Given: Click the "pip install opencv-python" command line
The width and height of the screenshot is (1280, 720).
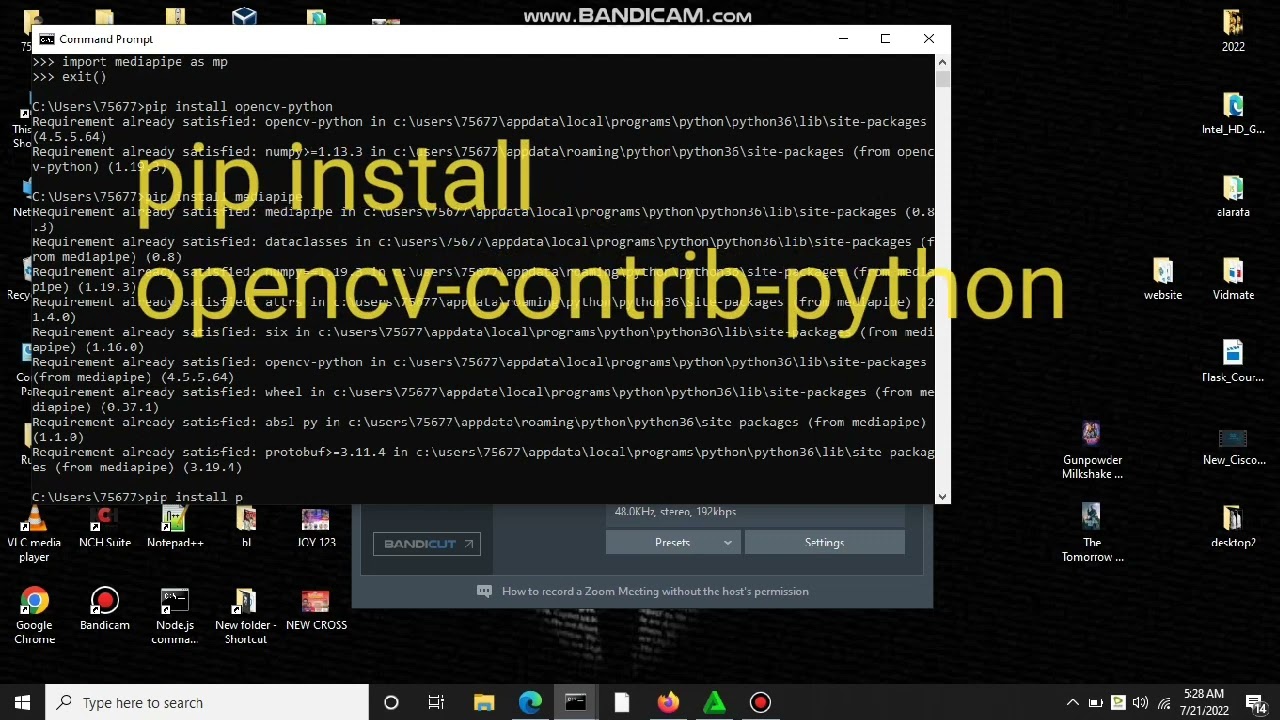Looking at the screenshot, I should pyautogui.click(x=182, y=106).
